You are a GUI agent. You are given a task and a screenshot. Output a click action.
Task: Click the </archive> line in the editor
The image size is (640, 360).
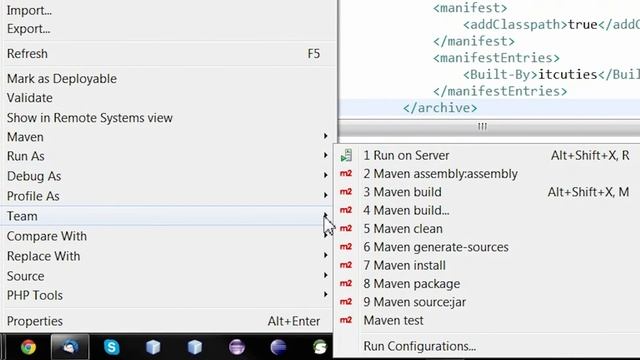pyautogui.click(x=440, y=108)
